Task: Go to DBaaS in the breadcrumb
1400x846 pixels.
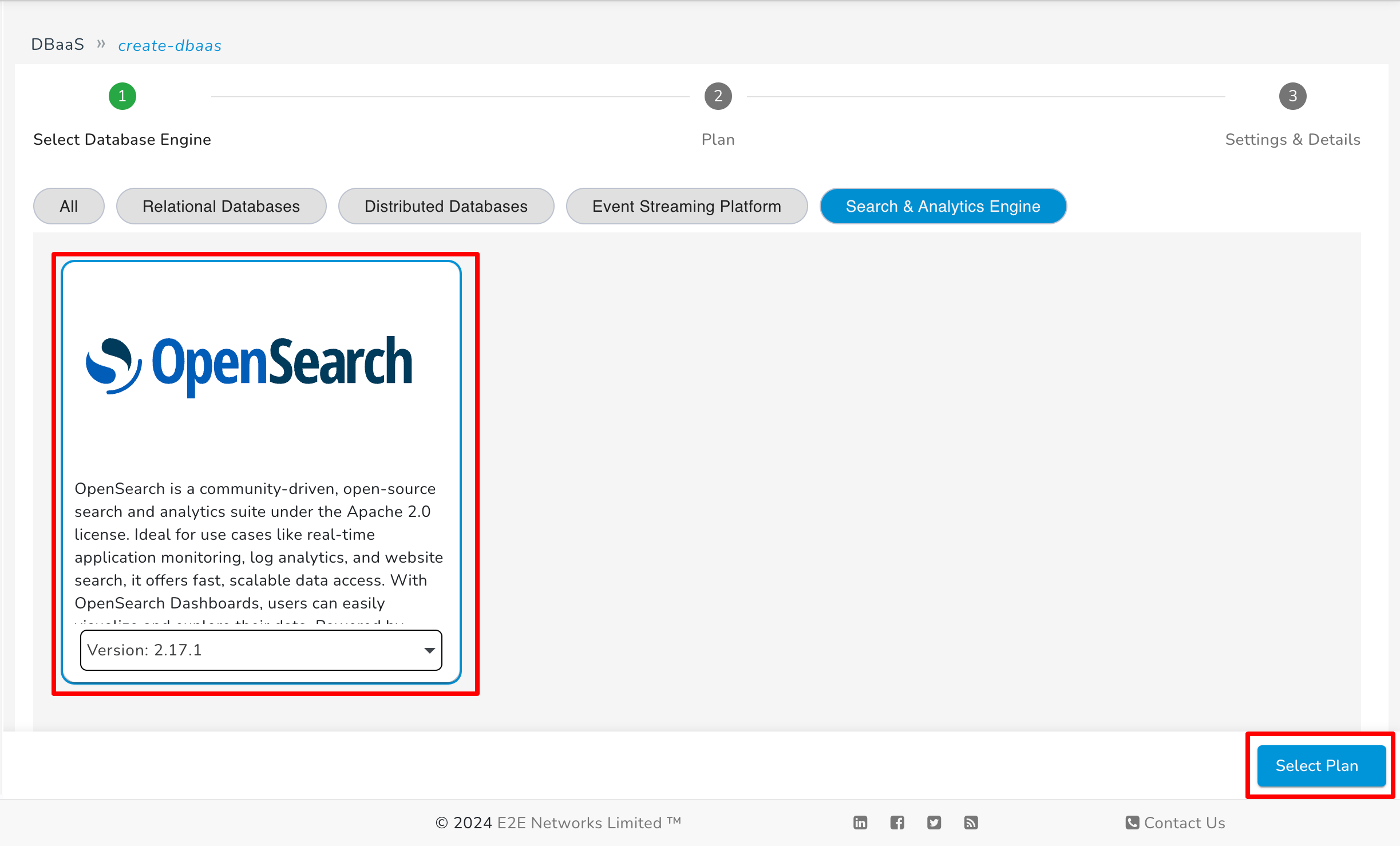Action: click(x=57, y=45)
